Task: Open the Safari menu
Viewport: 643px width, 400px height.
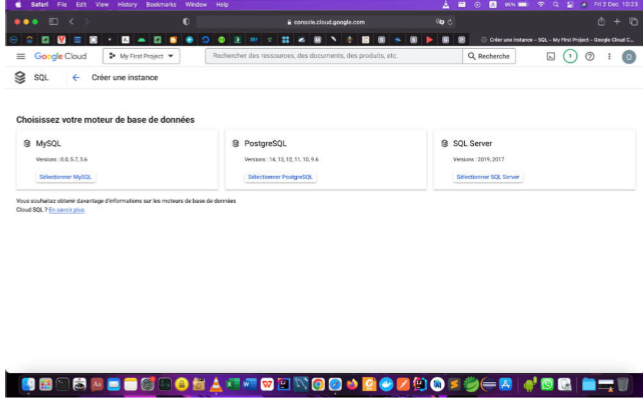Action: [x=39, y=5]
